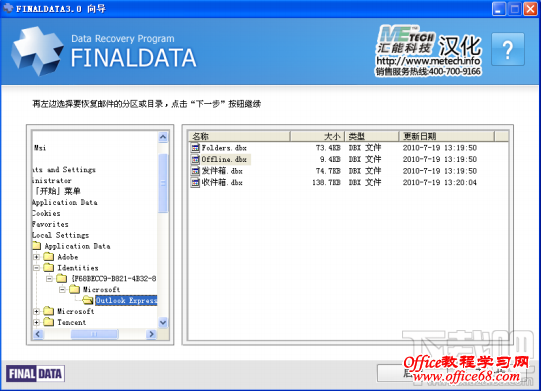Expand the Adobe folder node
The image size is (542, 391).
[36, 257]
